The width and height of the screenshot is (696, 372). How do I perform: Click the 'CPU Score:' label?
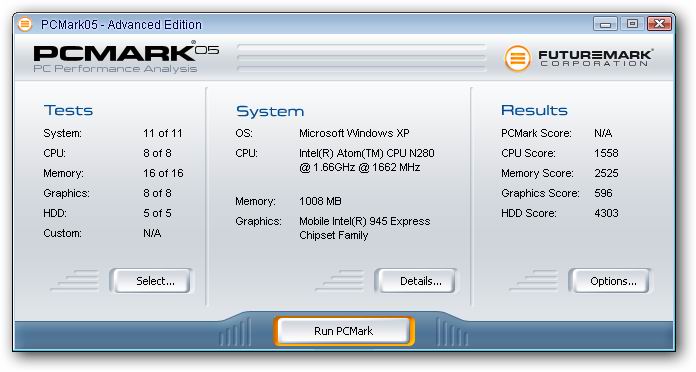(528, 153)
